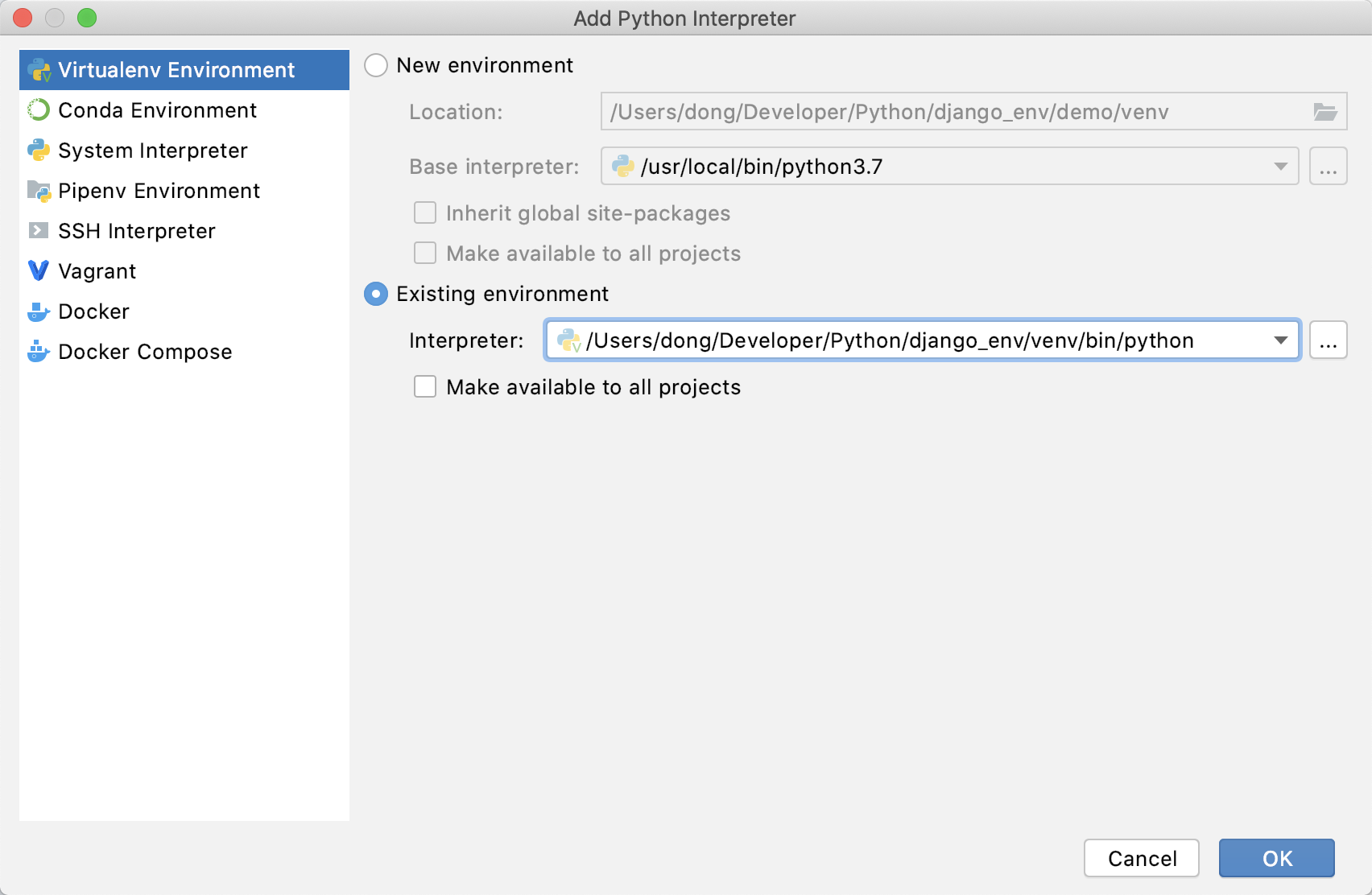Switch to Pipenv Environment
Image resolution: width=1372 pixels, height=895 pixels.
click(184, 191)
